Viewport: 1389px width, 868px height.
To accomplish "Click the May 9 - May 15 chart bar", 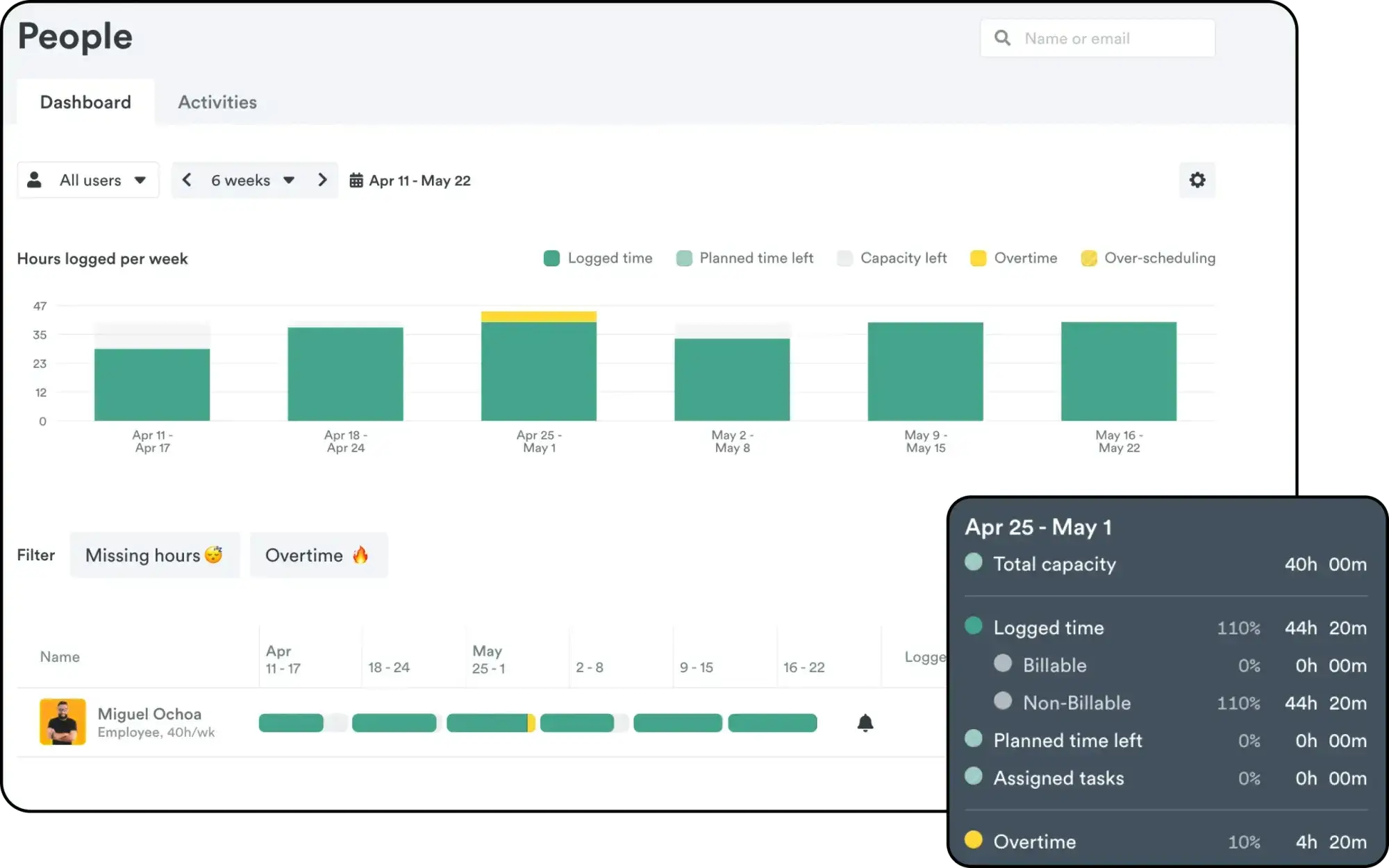I will pos(925,372).
